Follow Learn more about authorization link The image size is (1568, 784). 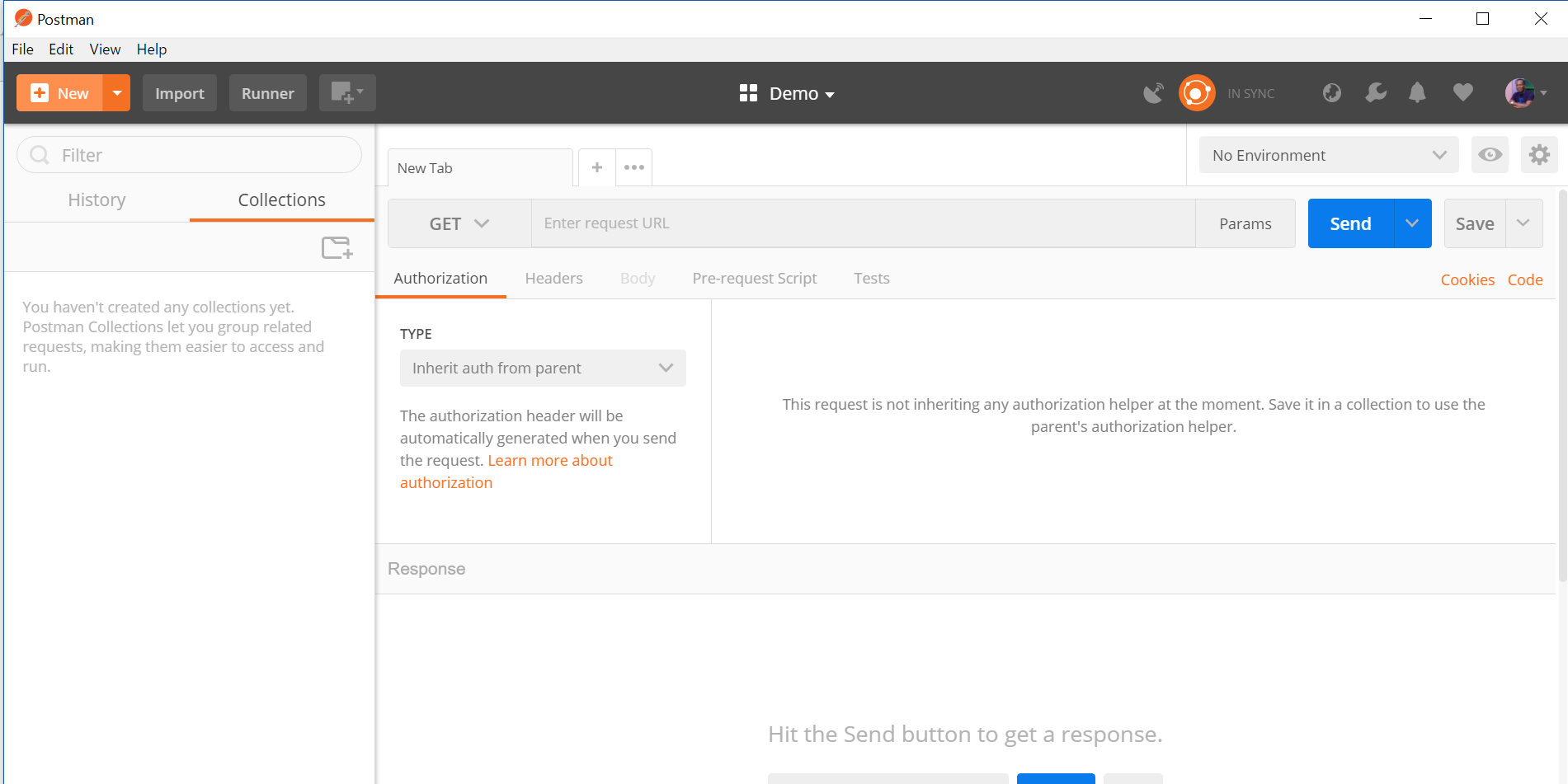pos(506,472)
